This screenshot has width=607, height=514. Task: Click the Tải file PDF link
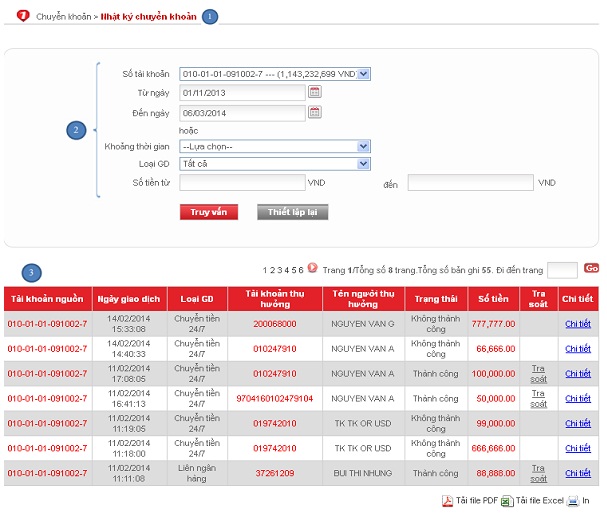click(477, 500)
